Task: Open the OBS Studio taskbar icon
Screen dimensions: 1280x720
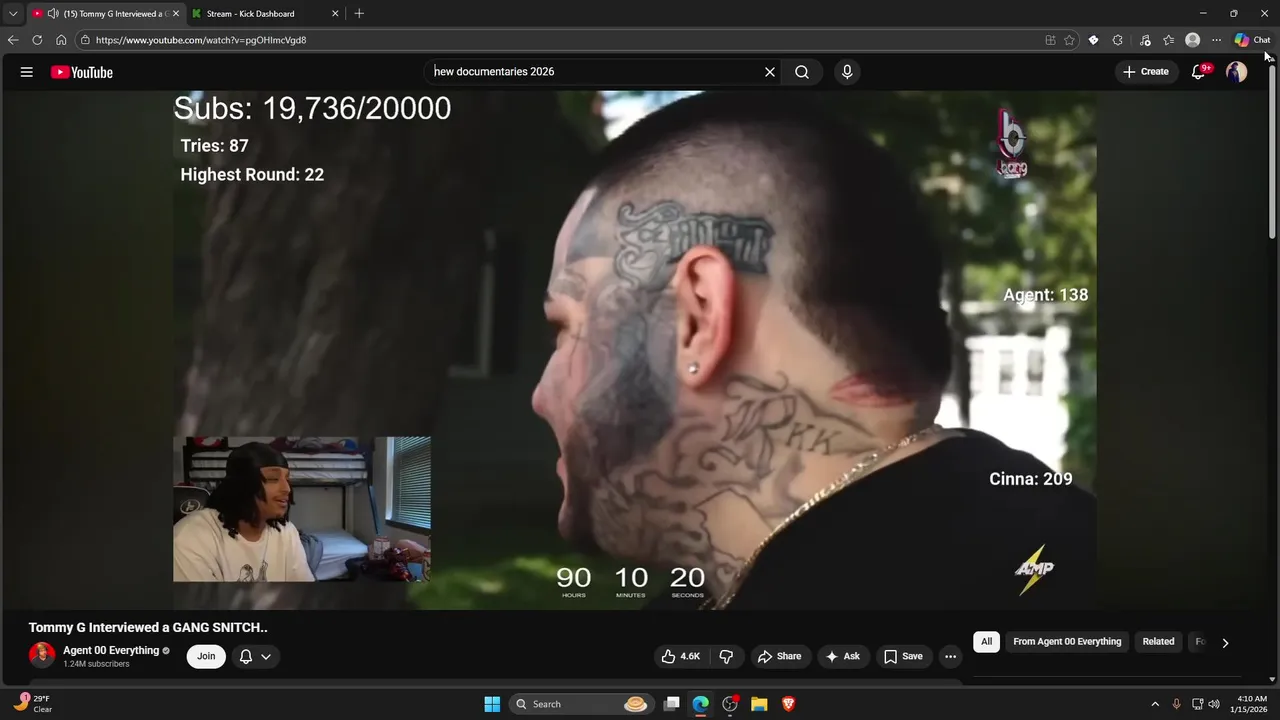Action: coord(730,704)
